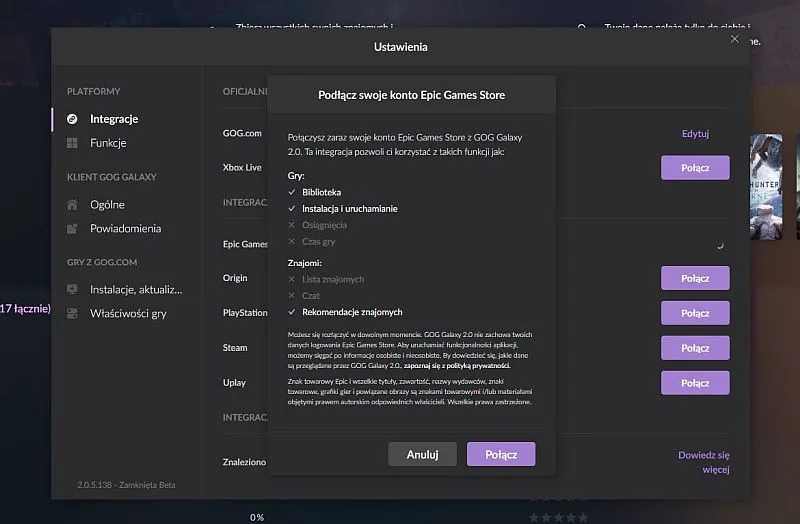Screen dimensions: 800x524
Task: Click the Instalacja i uruchamianie checkmark icon
Action: pyautogui.click(x=292, y=208)
